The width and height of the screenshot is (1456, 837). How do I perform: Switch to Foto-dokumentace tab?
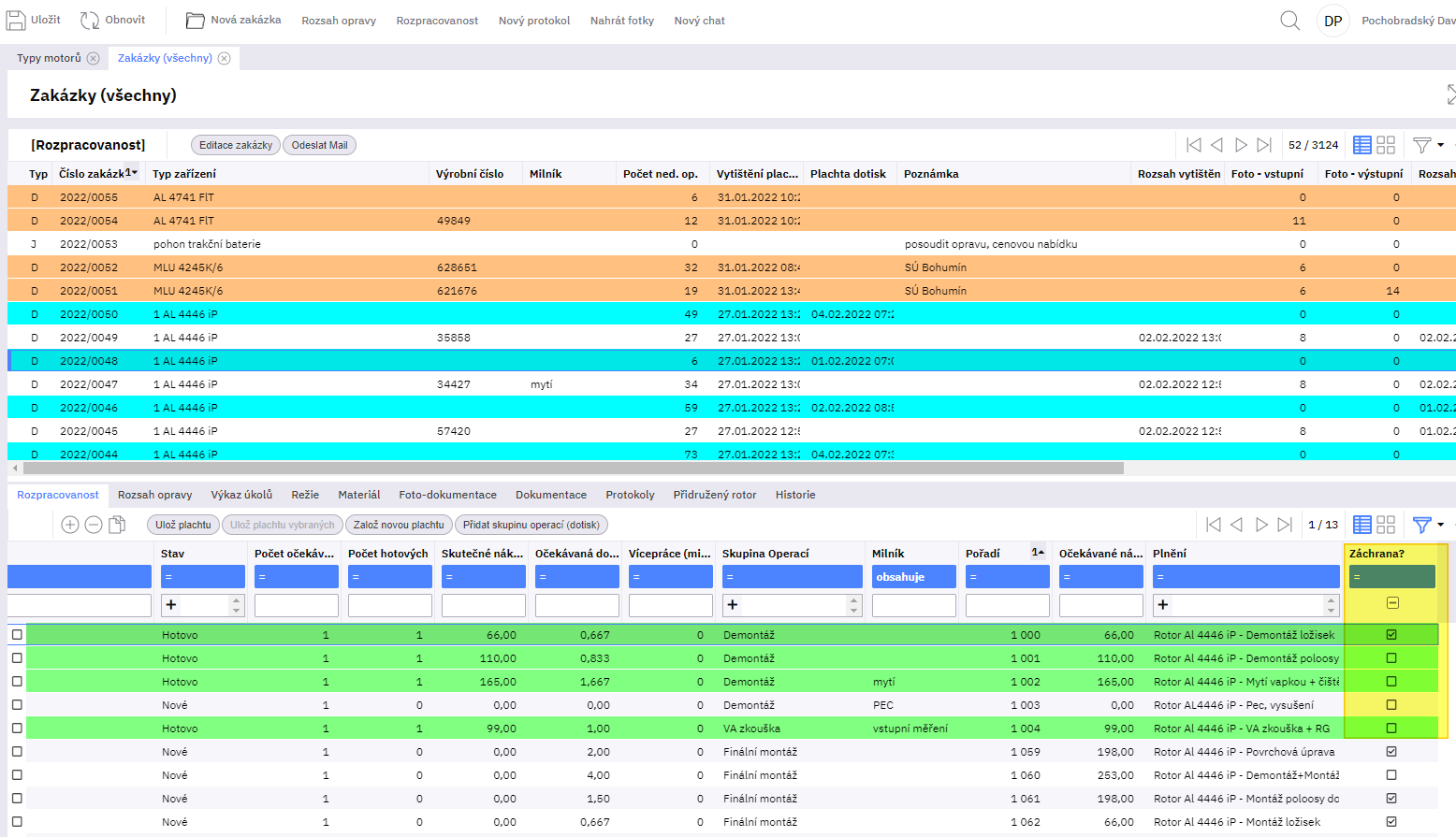(447, 495)
